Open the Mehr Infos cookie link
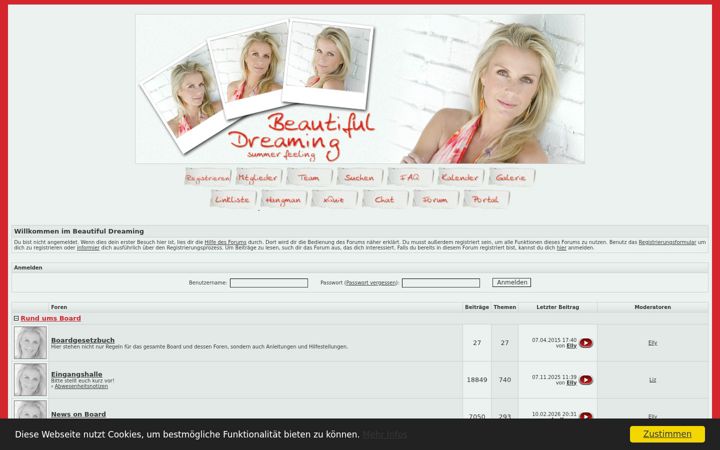Screen dimensions: 720x450 click(x=384, y=434)
